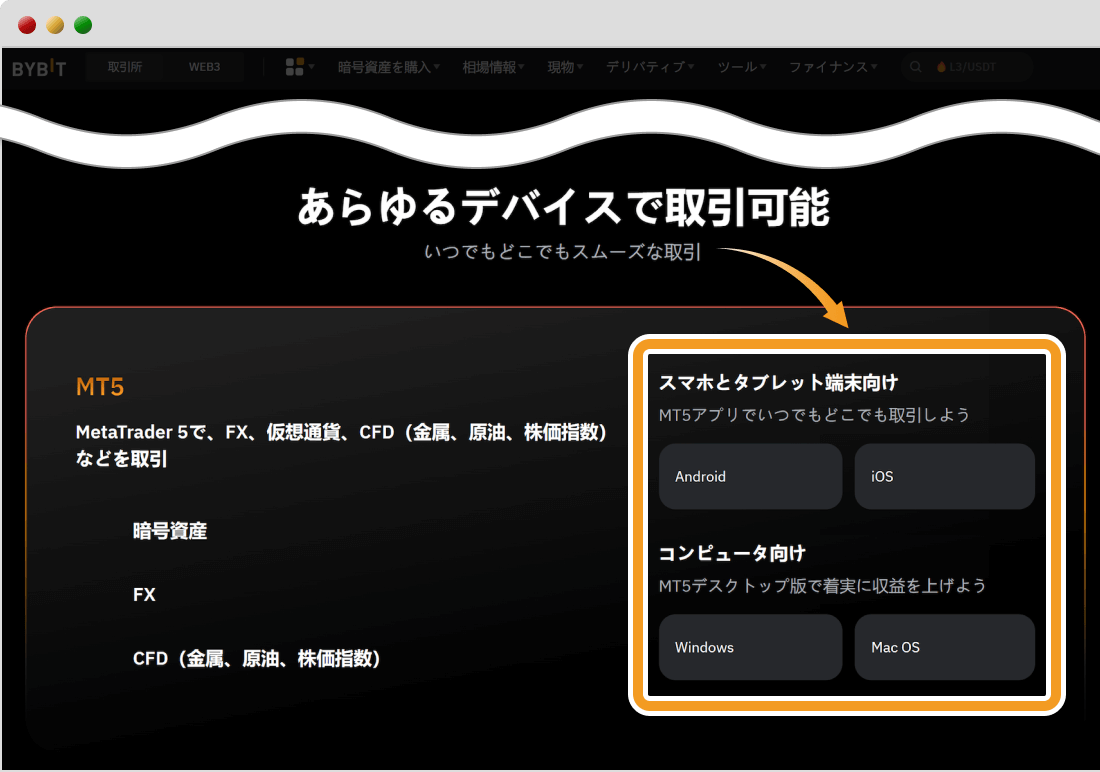Click the Bybit logo
This screenshot has height=772, width=1100.
pyautogui.click(x=39, y=68)
